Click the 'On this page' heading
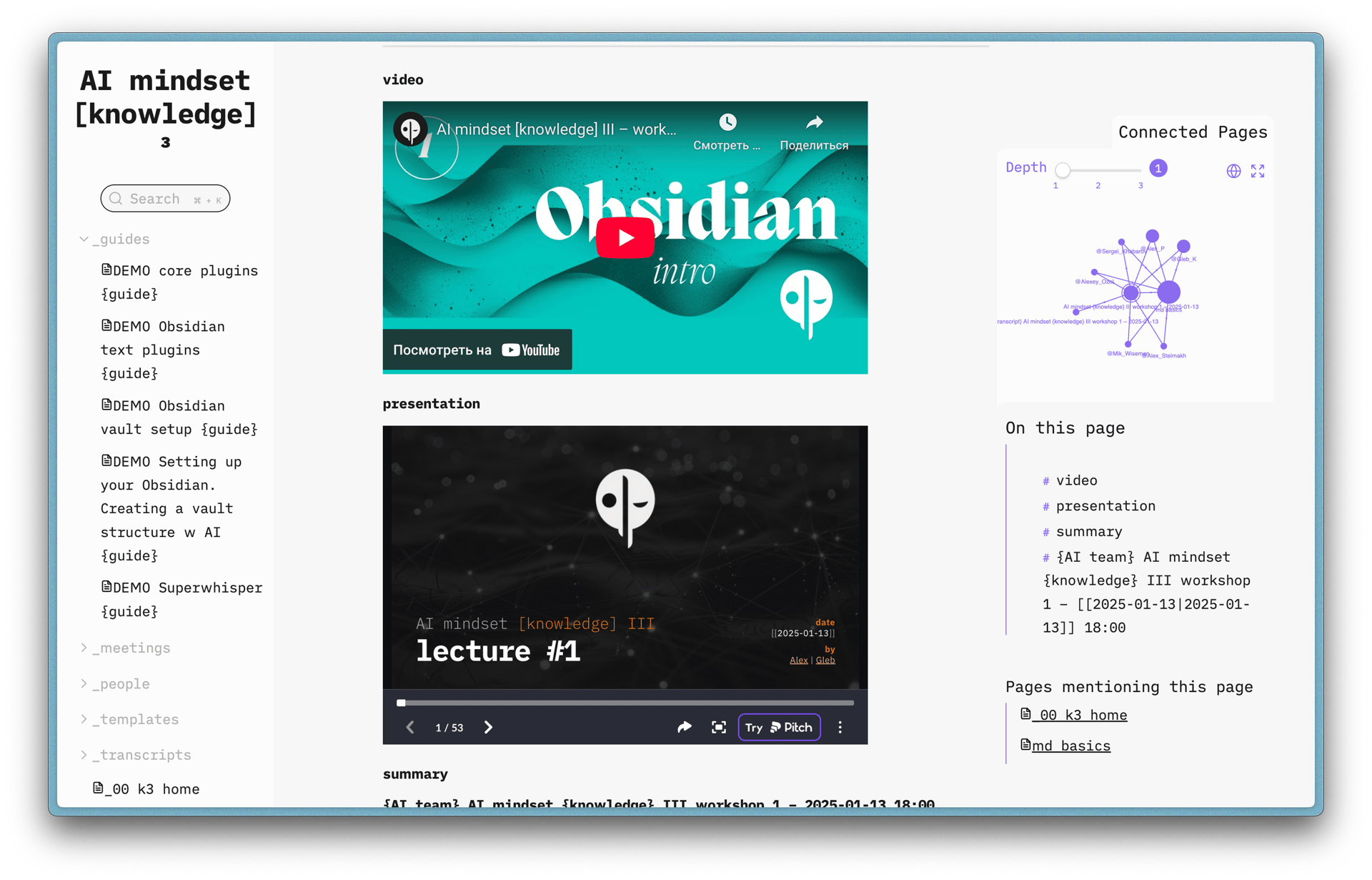The image size is (1372, 880). (x=1065, y=428)
